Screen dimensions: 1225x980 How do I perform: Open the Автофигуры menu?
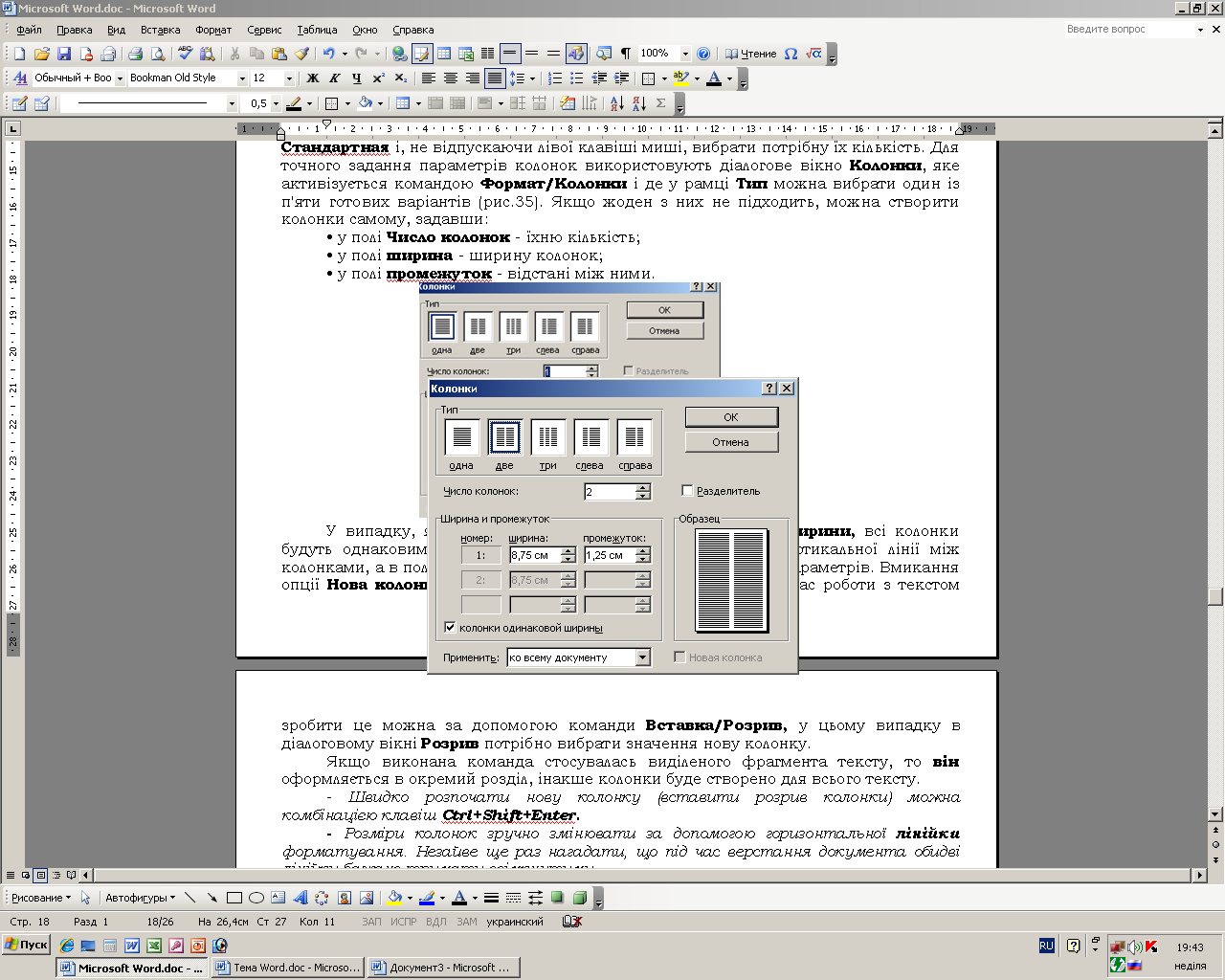tap(140, 898)
